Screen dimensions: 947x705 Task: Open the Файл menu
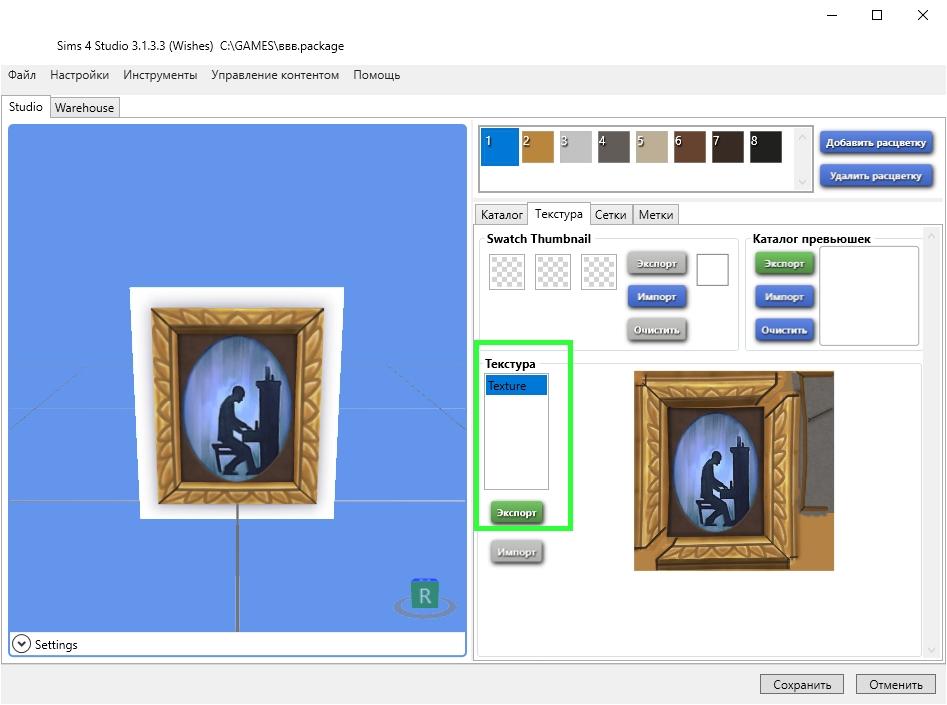[22, 75]
